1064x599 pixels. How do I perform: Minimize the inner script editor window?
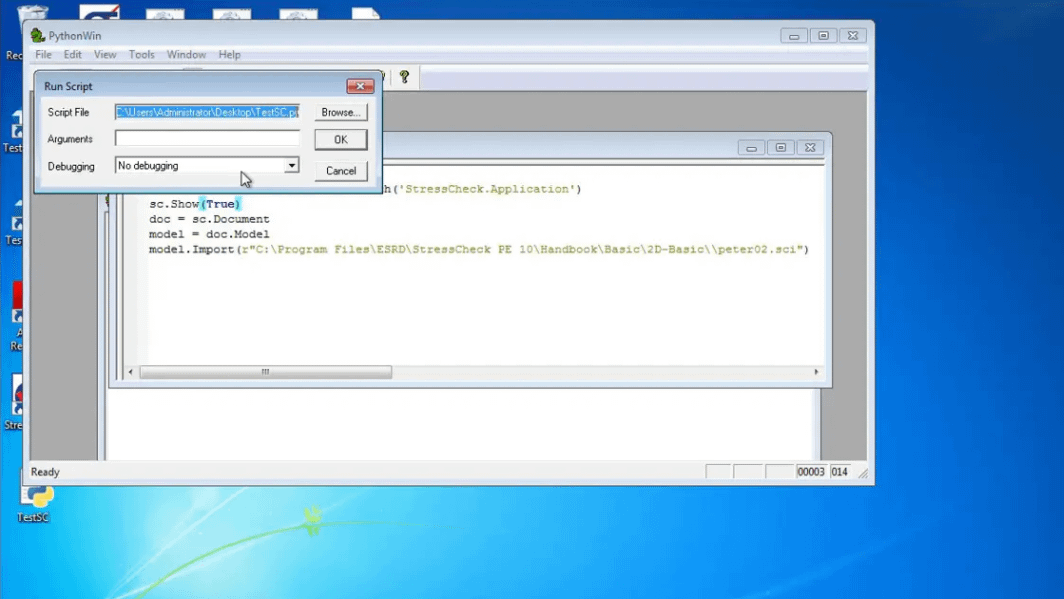[x=751, y=147]
